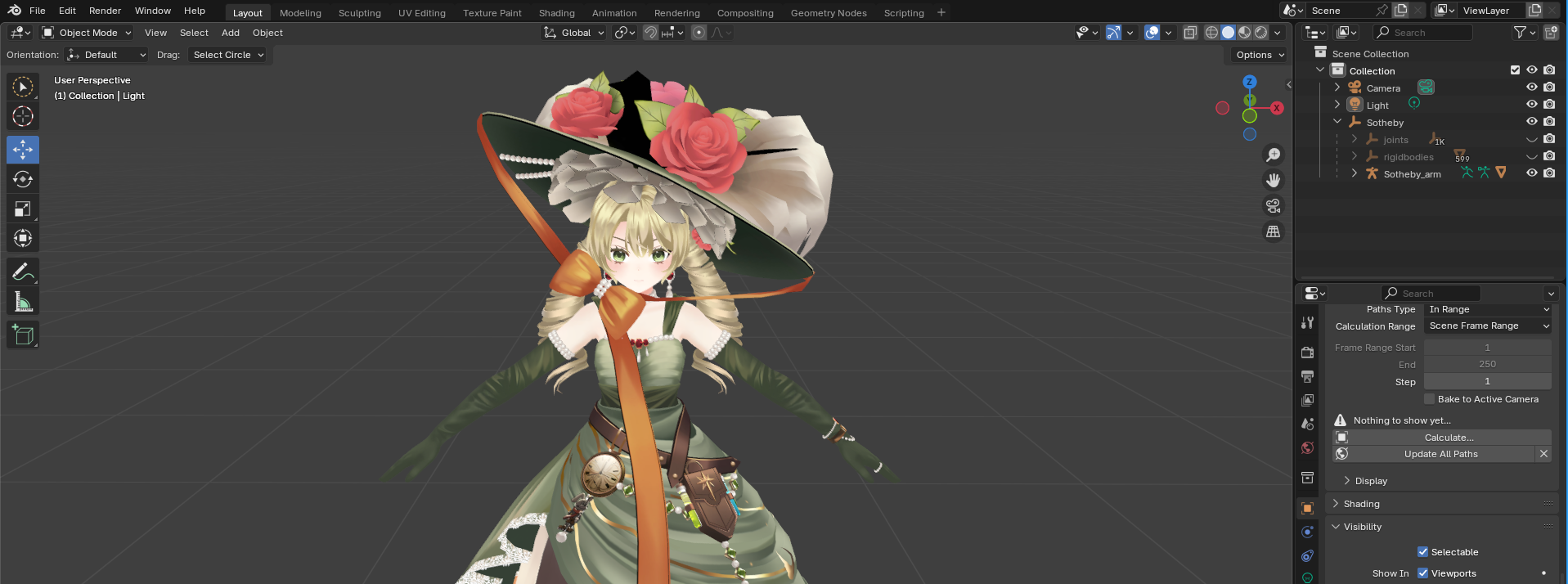Add a new collection in outliner
This screenshot has width=1568, height=584.
tap(1550, 33)
